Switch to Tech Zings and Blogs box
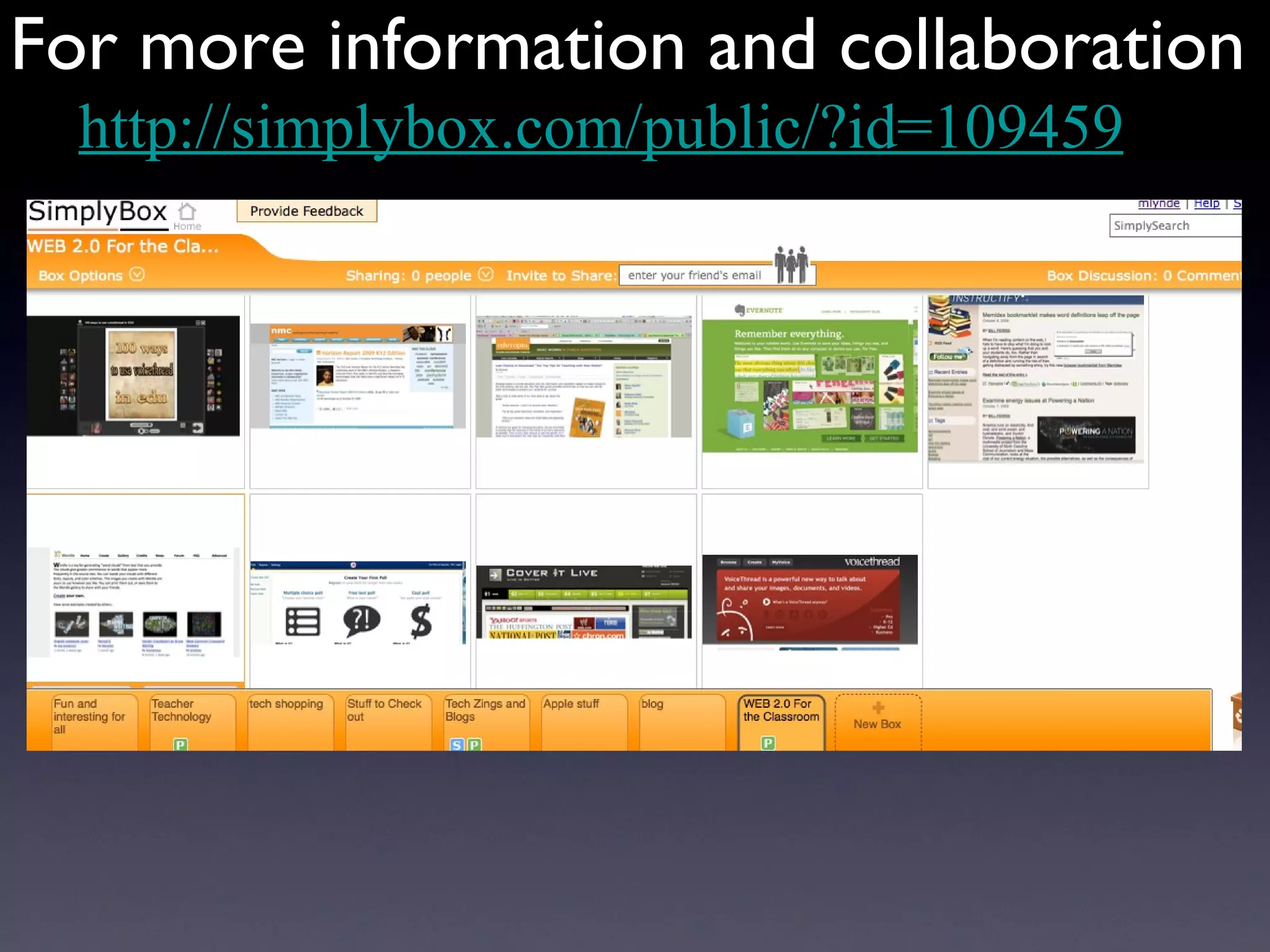The width and height of the screenshot is (1270, 952). click(x=486, y=722)
